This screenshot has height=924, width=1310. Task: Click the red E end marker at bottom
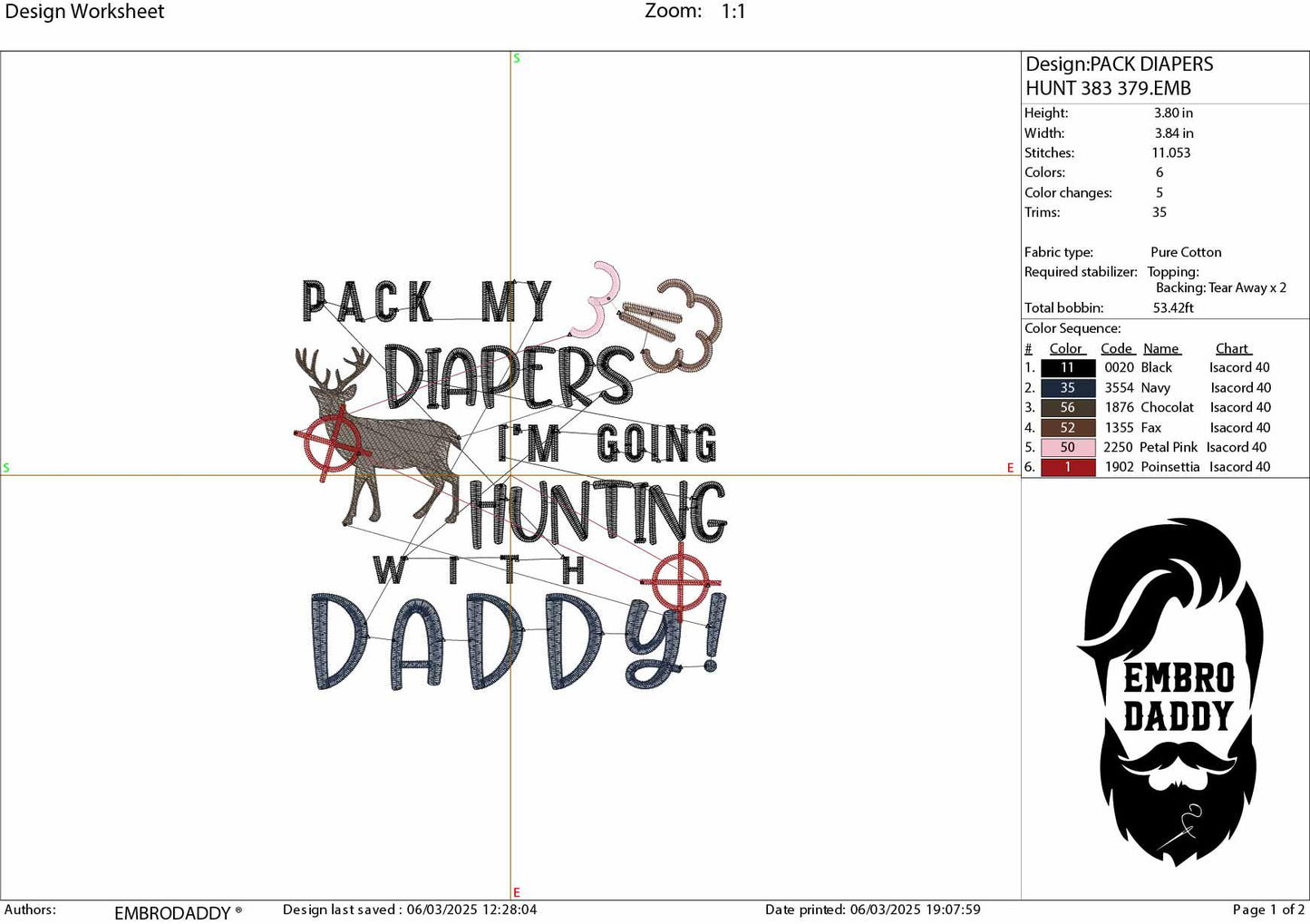(x=517, y=893)
